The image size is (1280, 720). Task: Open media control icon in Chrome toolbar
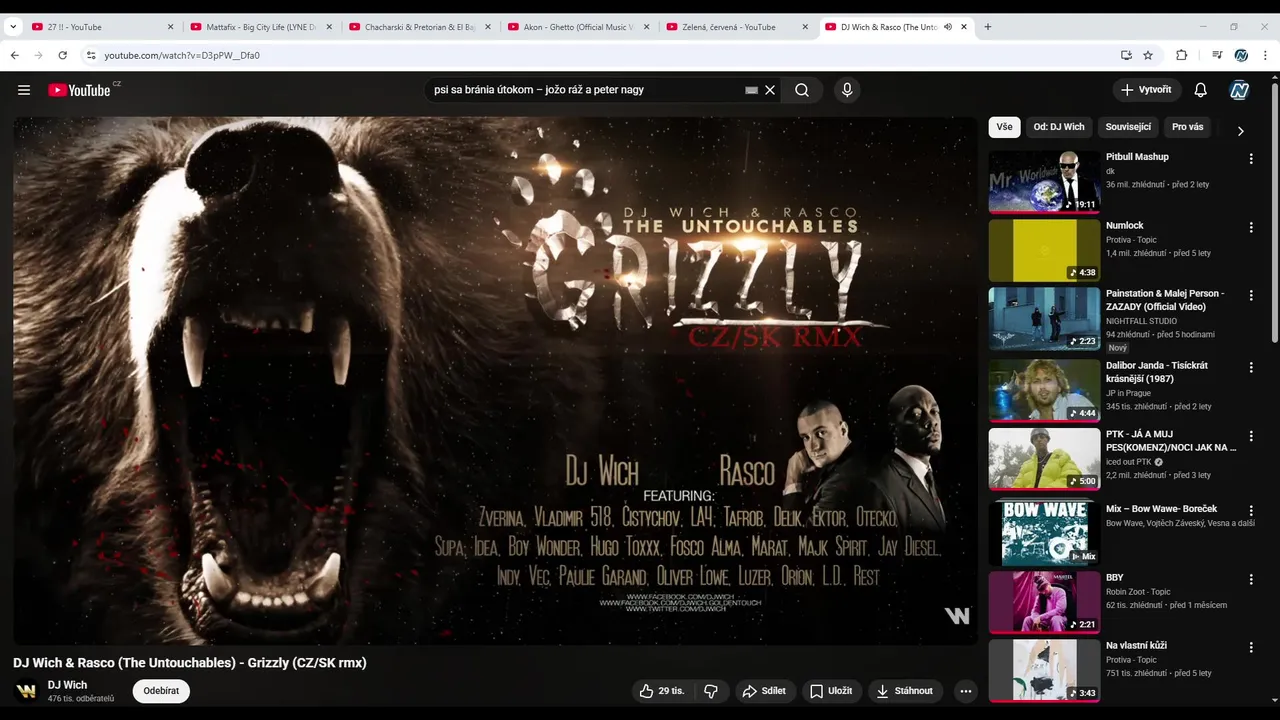tap(1217, 55)
